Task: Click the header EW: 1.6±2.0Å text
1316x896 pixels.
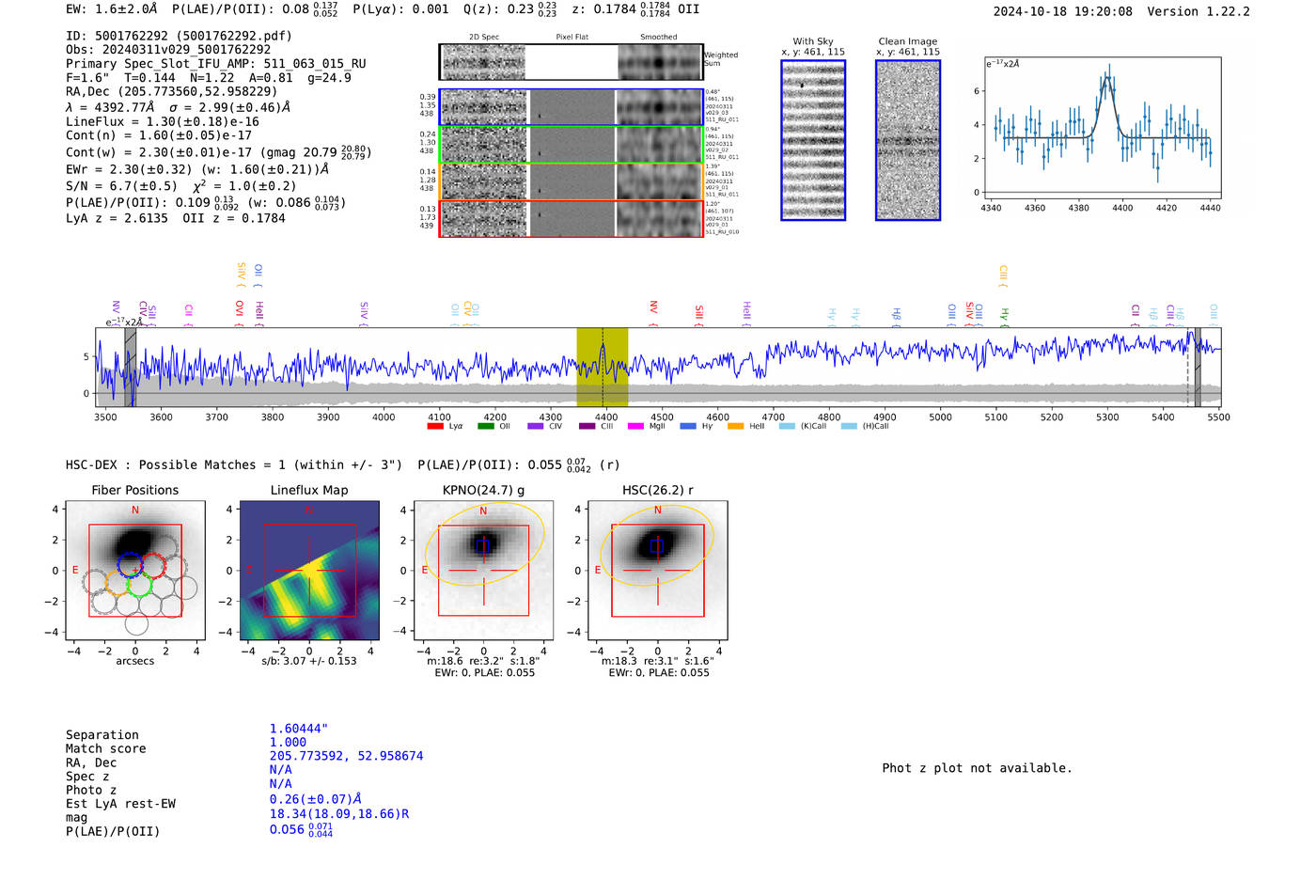Action: [x=112, y=8]
